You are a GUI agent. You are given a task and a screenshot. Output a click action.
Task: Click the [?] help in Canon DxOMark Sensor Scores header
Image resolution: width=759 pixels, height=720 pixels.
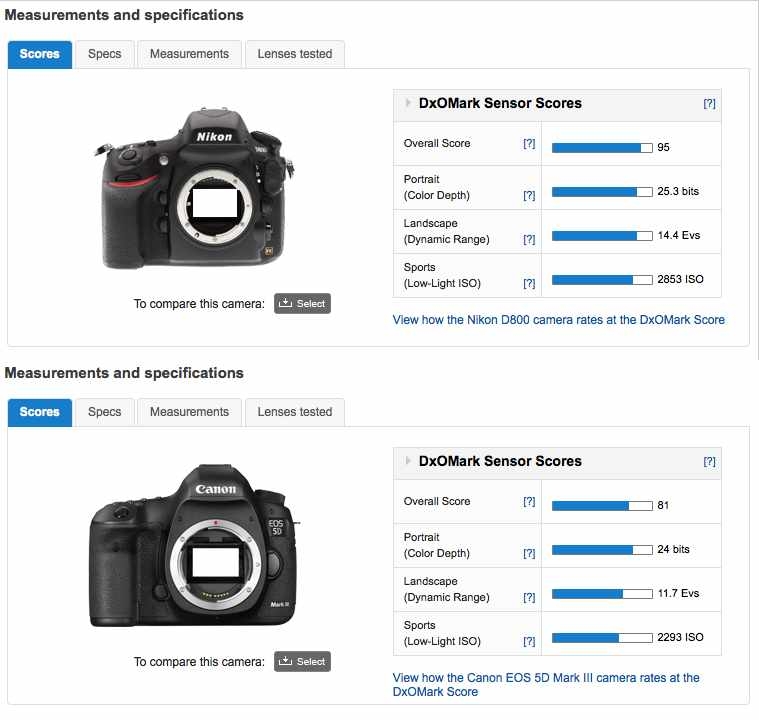(709, 462)
